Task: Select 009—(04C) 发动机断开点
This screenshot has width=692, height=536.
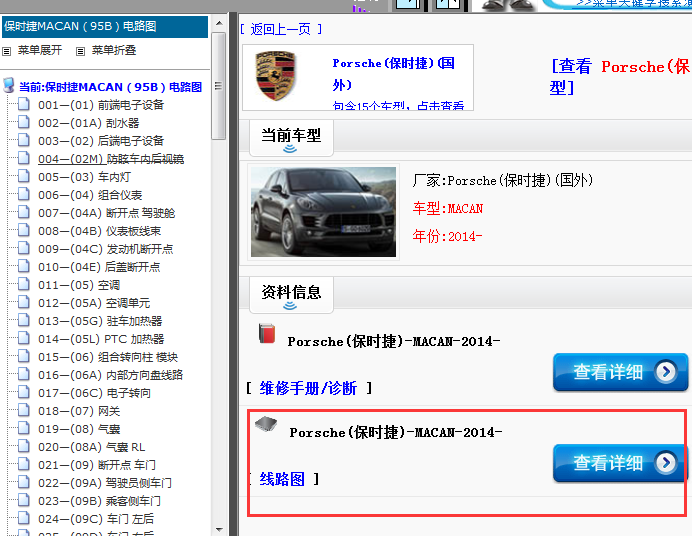Action: click(105, 249)
